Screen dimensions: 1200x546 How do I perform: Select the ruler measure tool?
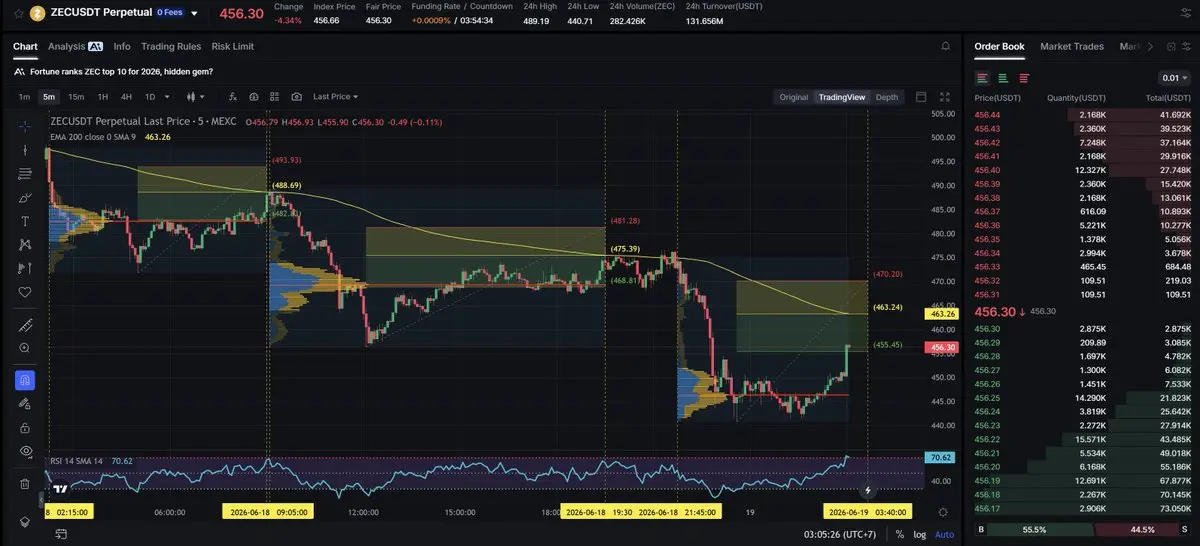click(25, 324)
